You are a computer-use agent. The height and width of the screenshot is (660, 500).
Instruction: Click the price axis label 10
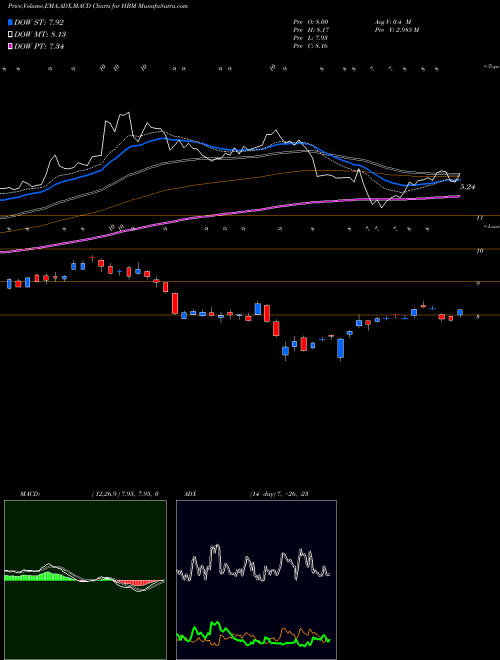(479, 250)
